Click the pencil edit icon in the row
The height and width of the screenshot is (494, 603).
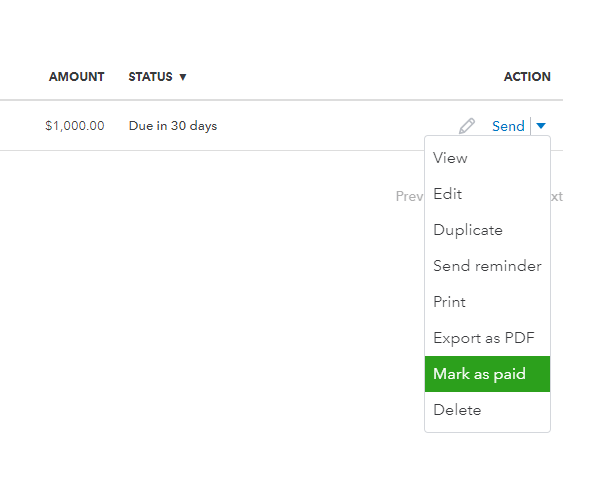(467, 126)
